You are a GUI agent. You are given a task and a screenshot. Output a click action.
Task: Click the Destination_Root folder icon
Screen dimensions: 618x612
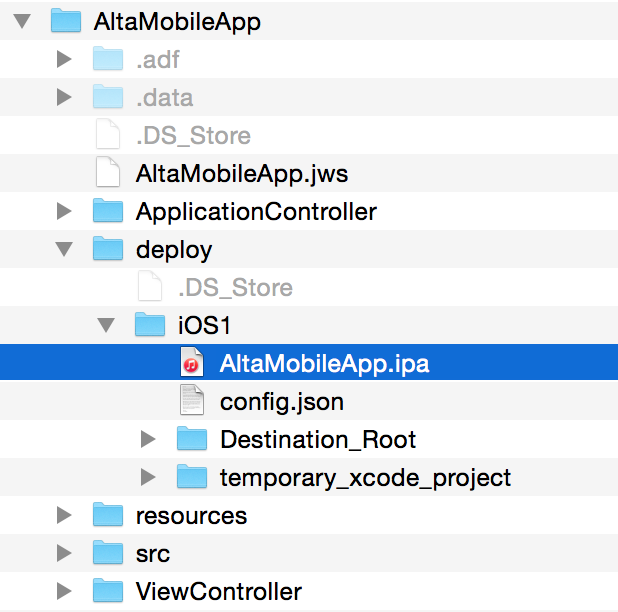click(192, 438)
